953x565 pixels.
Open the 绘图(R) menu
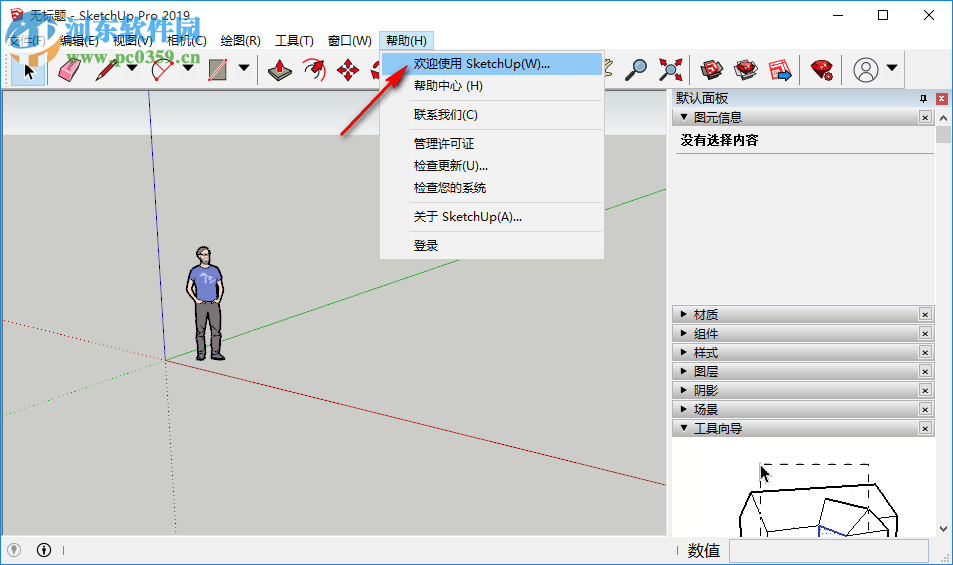240,41
